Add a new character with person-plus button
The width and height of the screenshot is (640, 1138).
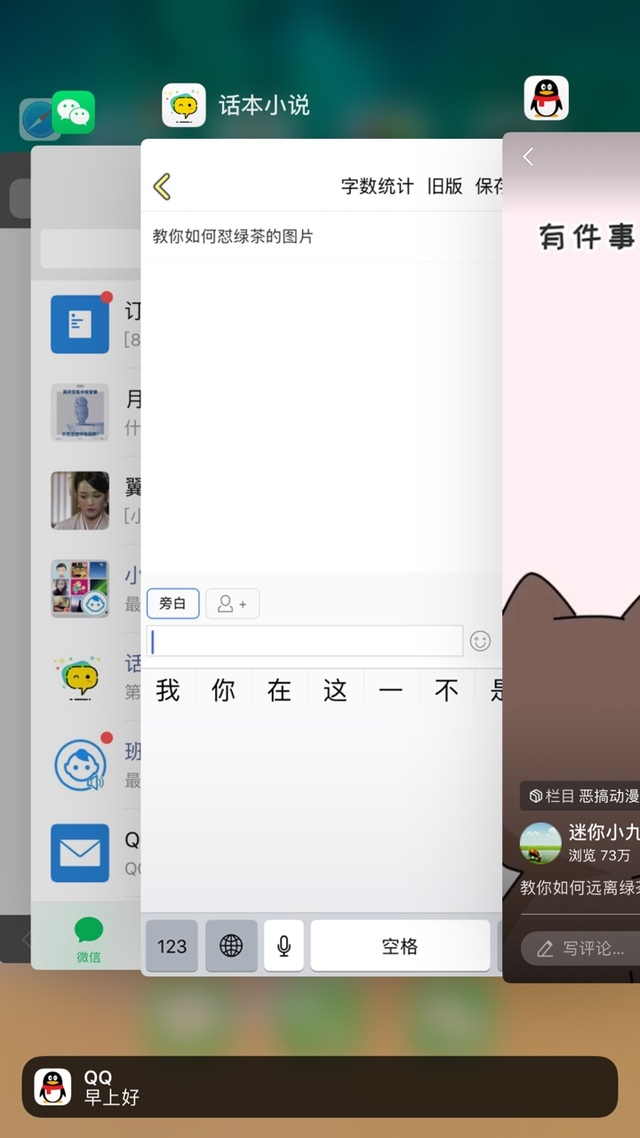232,604
